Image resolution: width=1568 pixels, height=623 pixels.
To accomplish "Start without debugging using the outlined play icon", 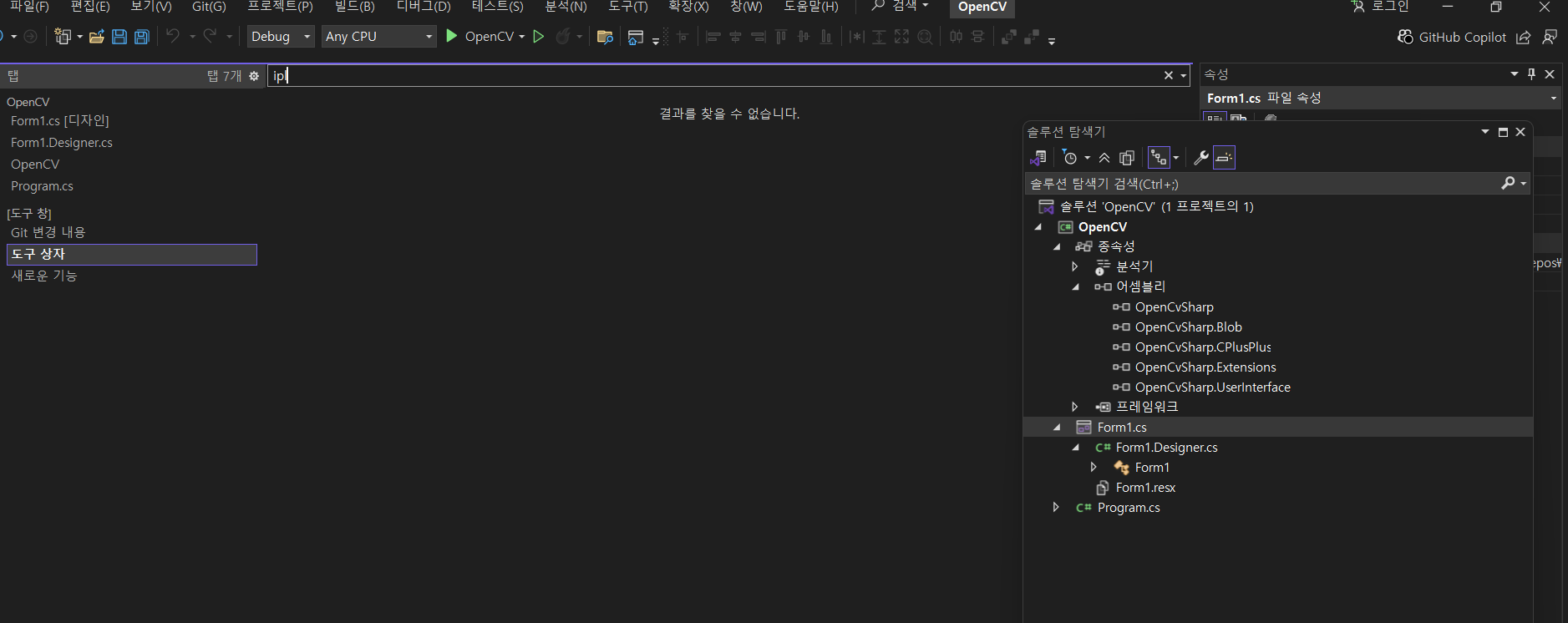I will coord(539,37).
